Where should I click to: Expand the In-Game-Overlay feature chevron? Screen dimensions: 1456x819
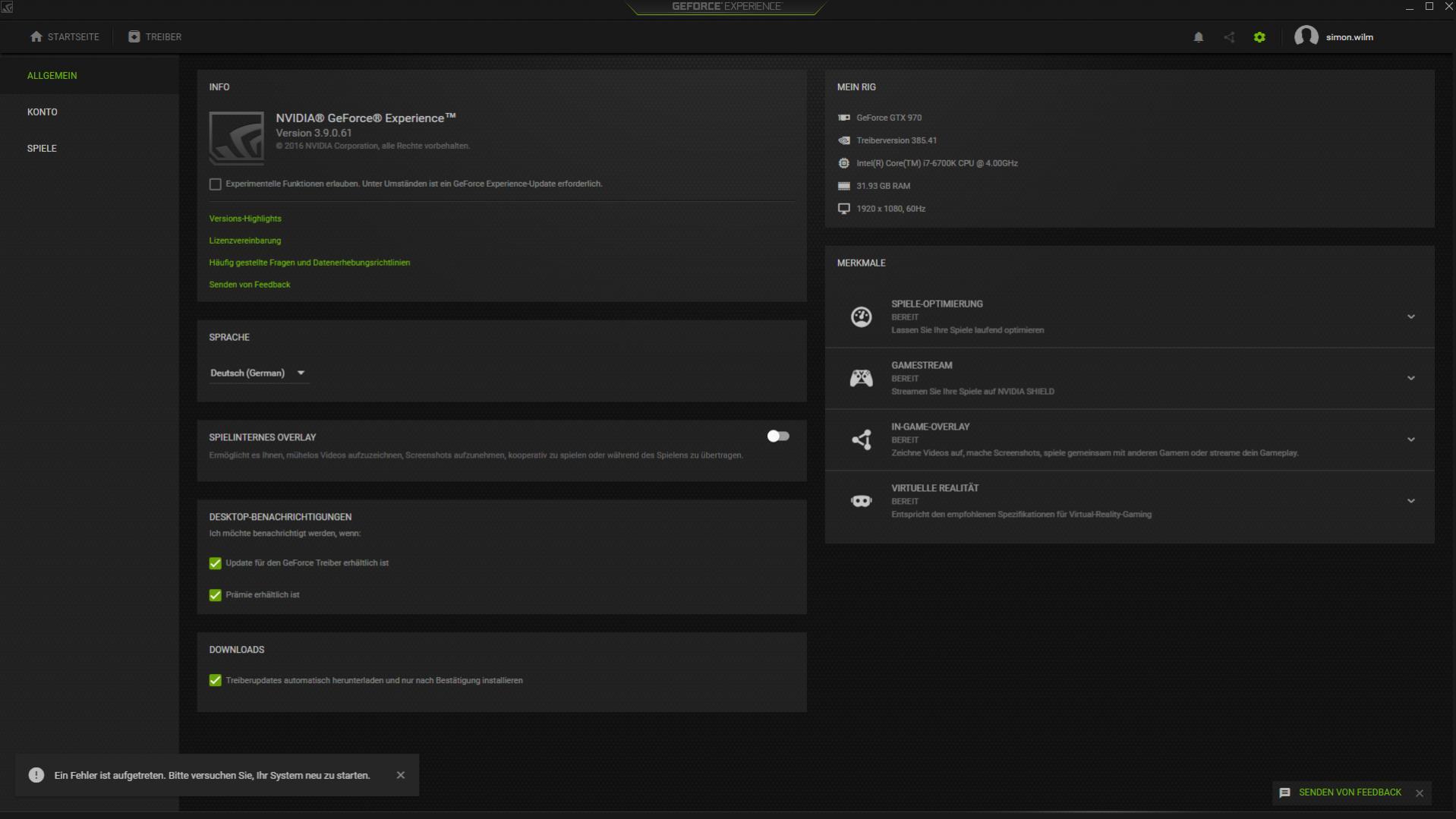(1410, 440)
